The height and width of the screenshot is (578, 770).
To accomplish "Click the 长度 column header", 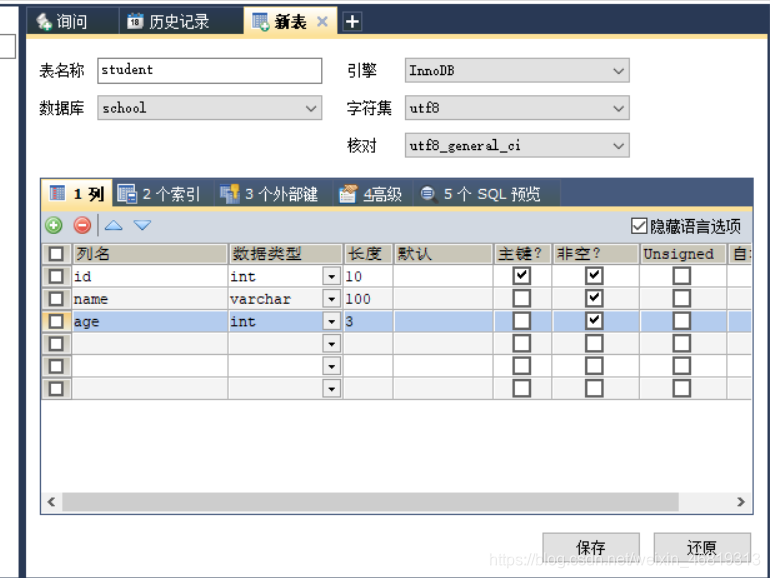I will pos(368,254).
